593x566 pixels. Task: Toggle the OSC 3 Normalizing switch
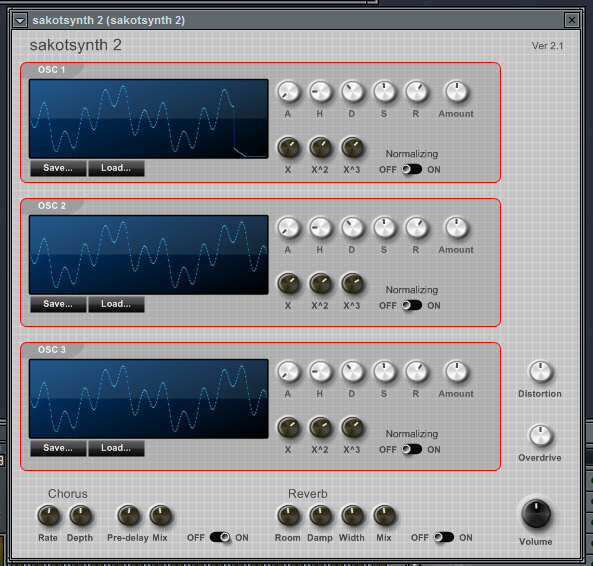pos(411,449)
